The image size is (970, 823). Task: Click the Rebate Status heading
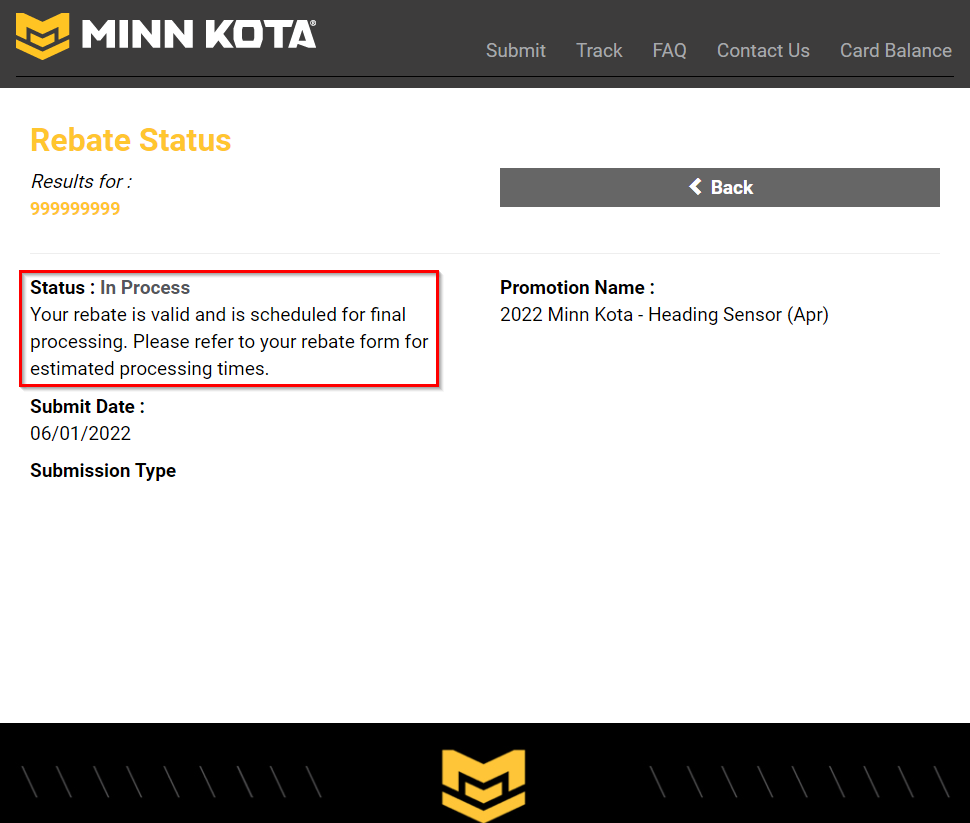(x=131, y=140)
